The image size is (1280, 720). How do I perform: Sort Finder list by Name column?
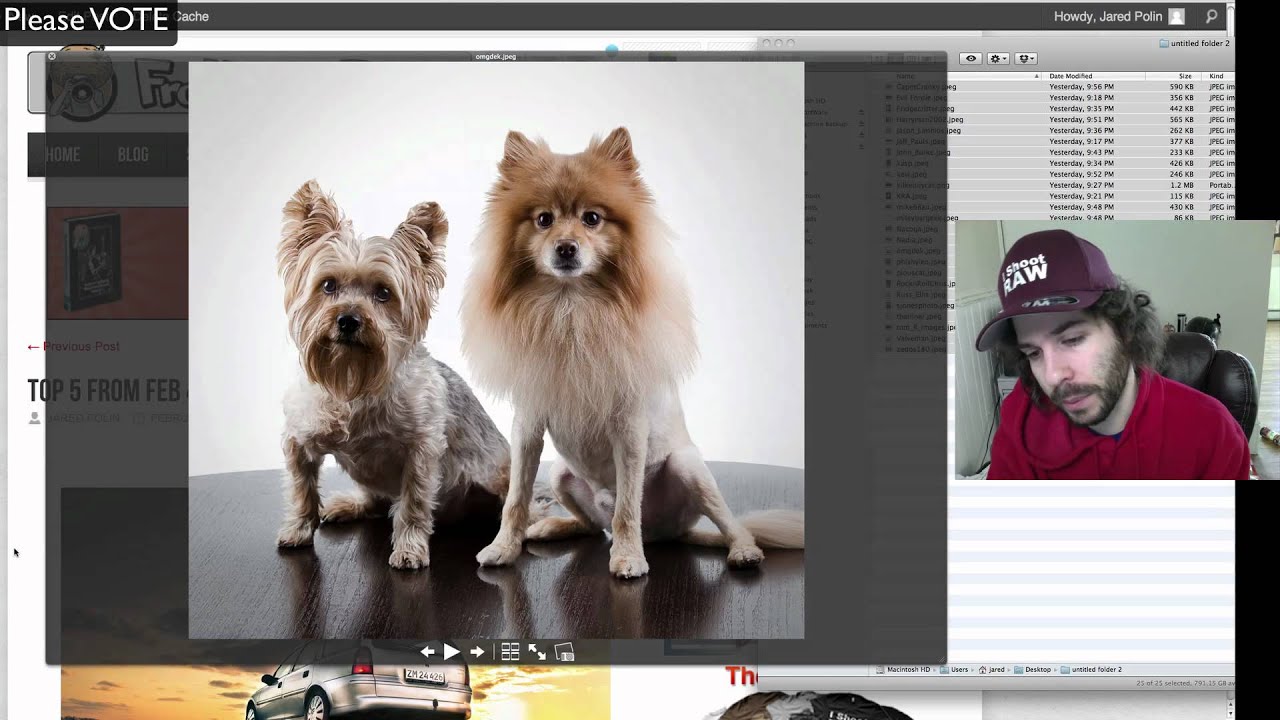pos(965,76)
